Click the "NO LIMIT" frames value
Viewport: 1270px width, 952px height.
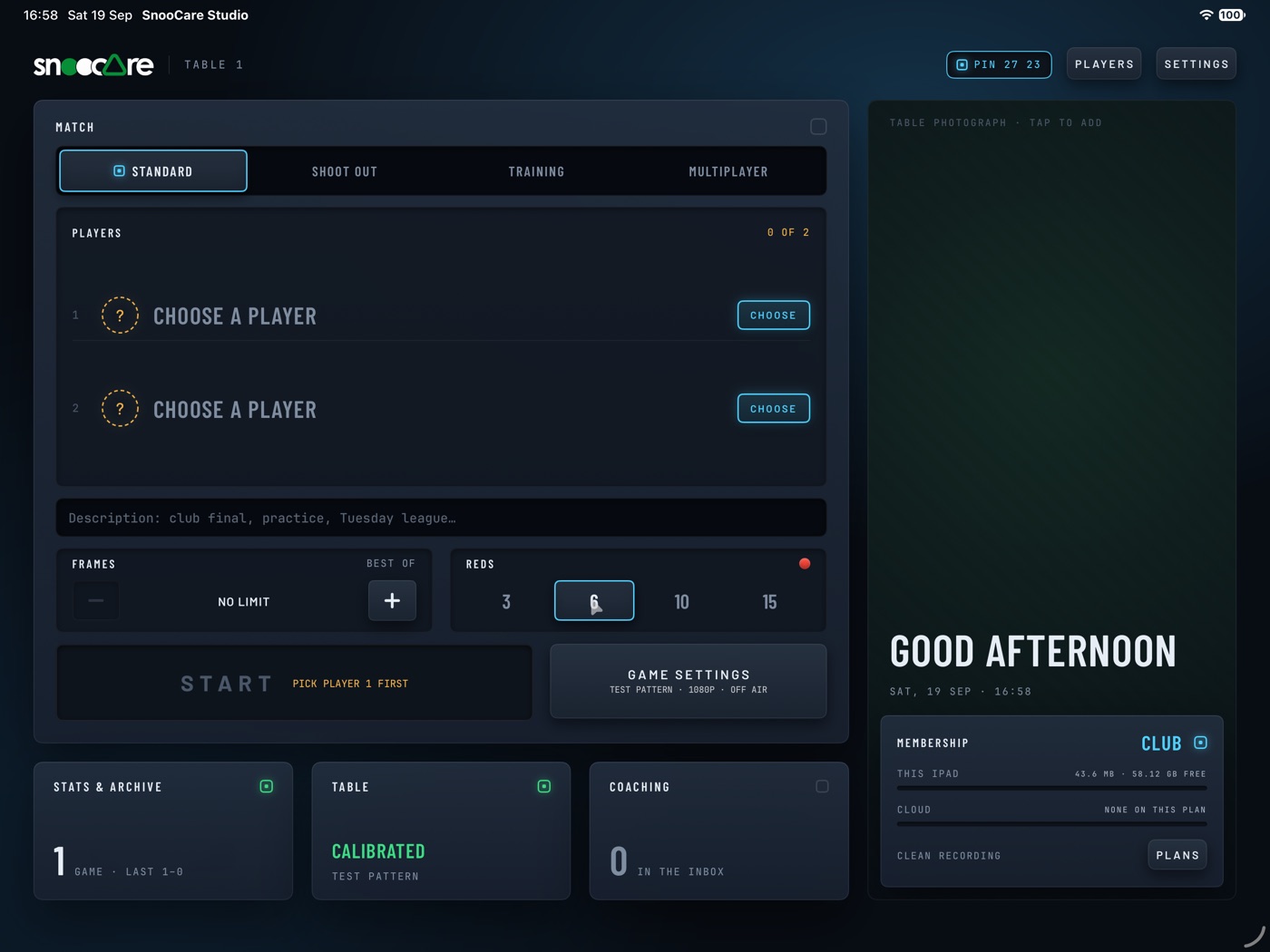click(x=244, y=602)
